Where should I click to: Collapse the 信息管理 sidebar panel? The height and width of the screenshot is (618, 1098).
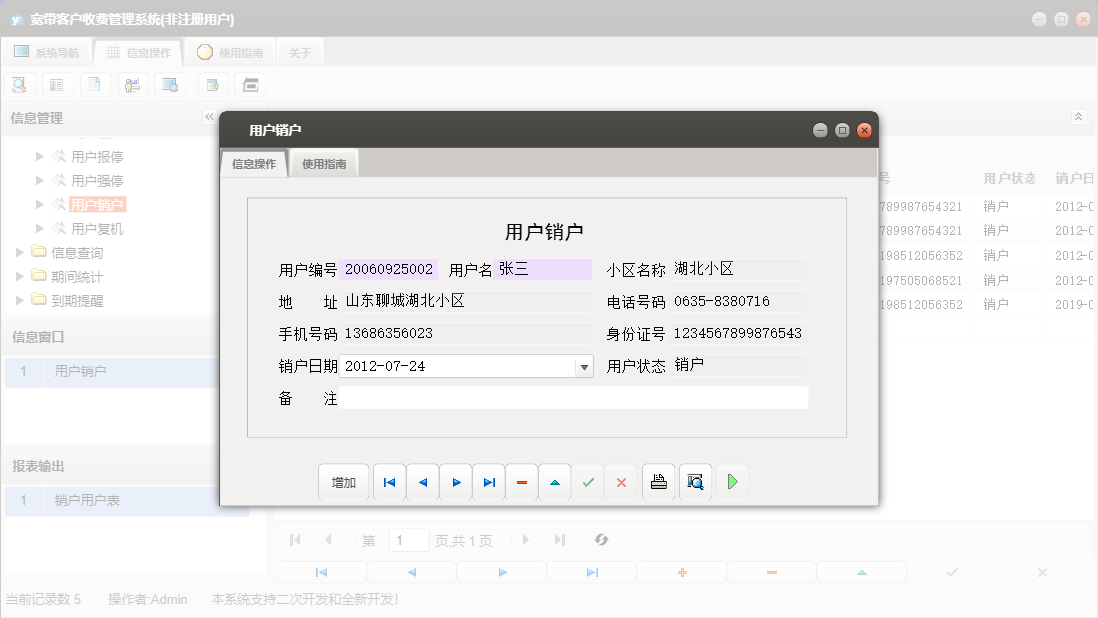pyautogui.click(x=209, y=117)
